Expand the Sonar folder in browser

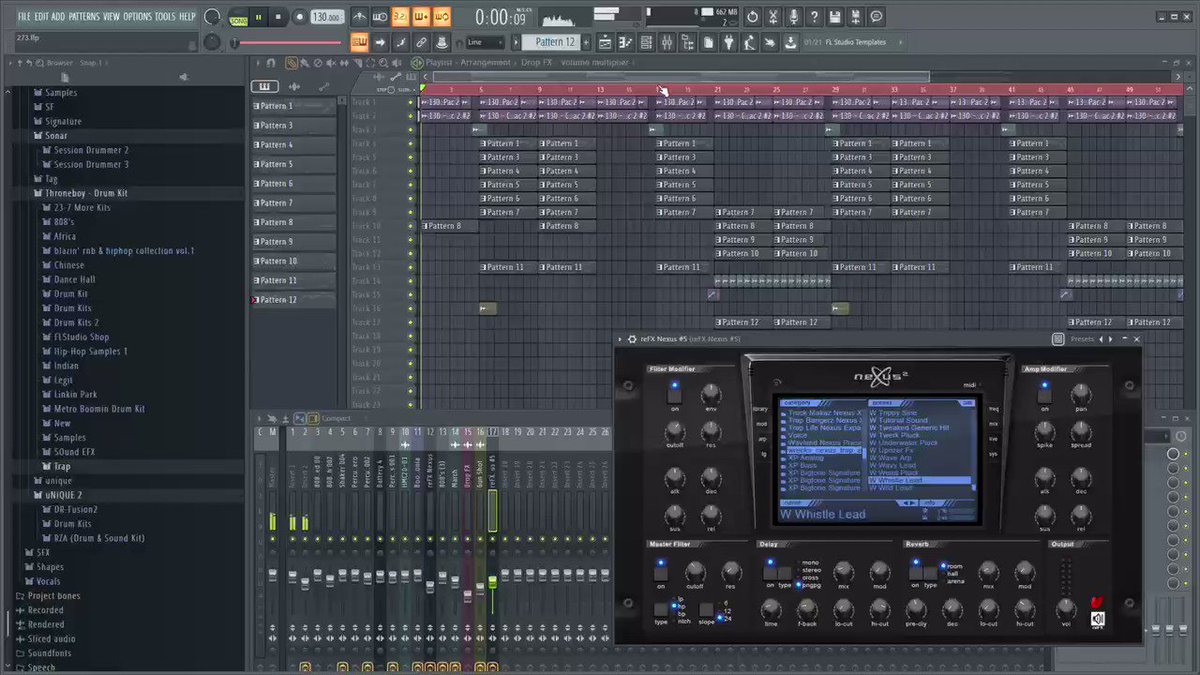coord(58,135)
